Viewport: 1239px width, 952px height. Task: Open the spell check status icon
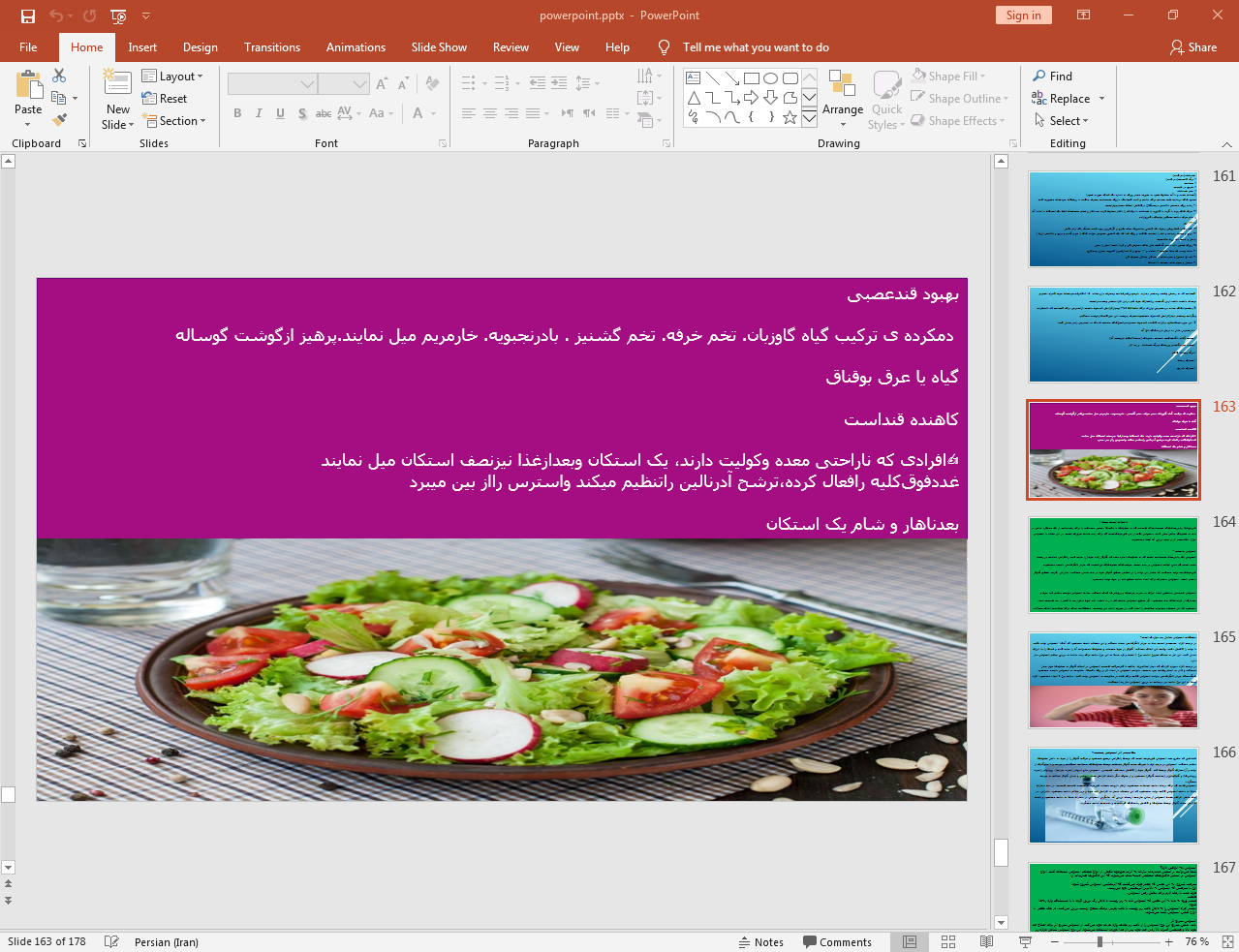[111, 941]
